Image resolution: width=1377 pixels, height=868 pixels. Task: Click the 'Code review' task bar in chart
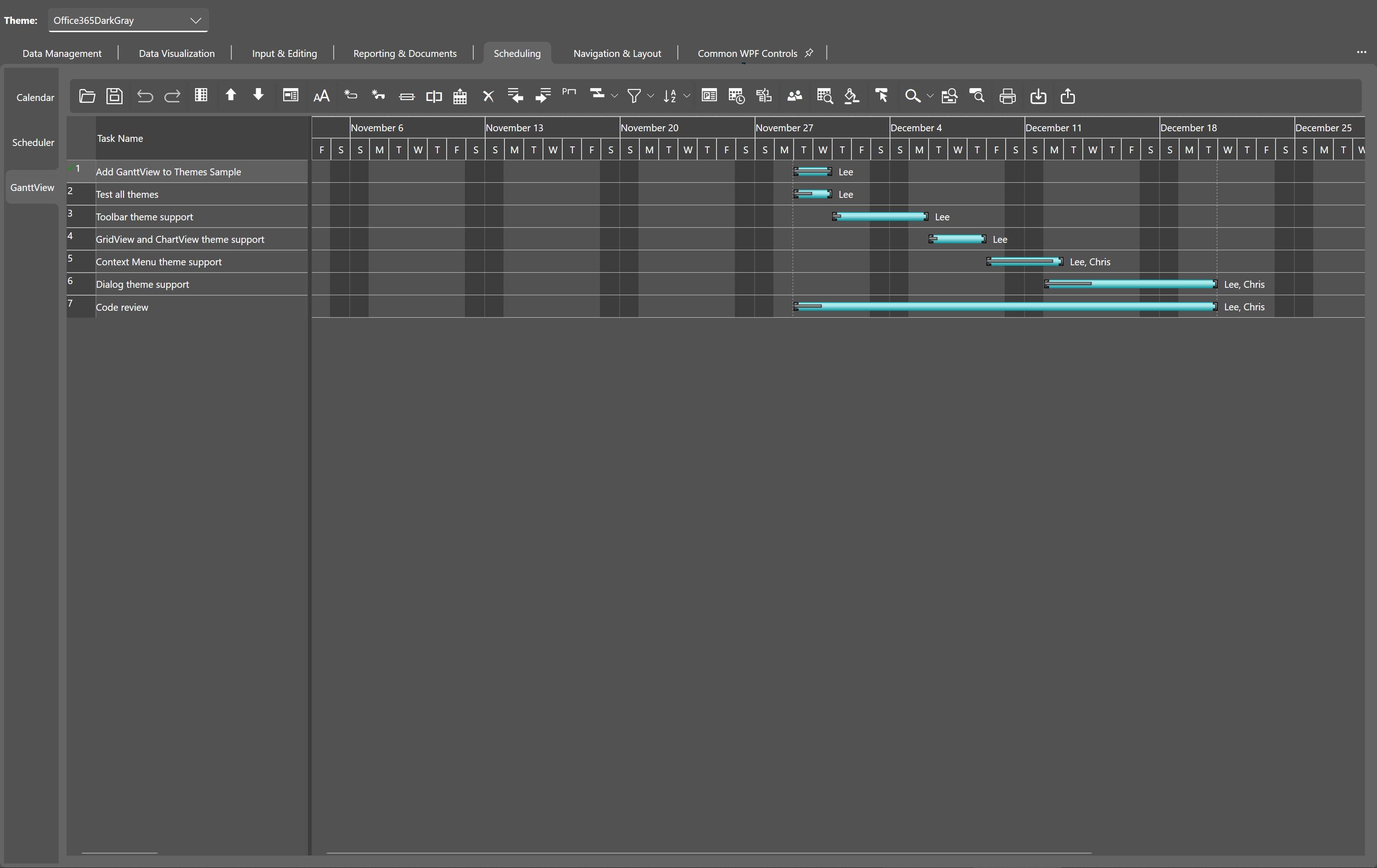(x=1005, y=307)
